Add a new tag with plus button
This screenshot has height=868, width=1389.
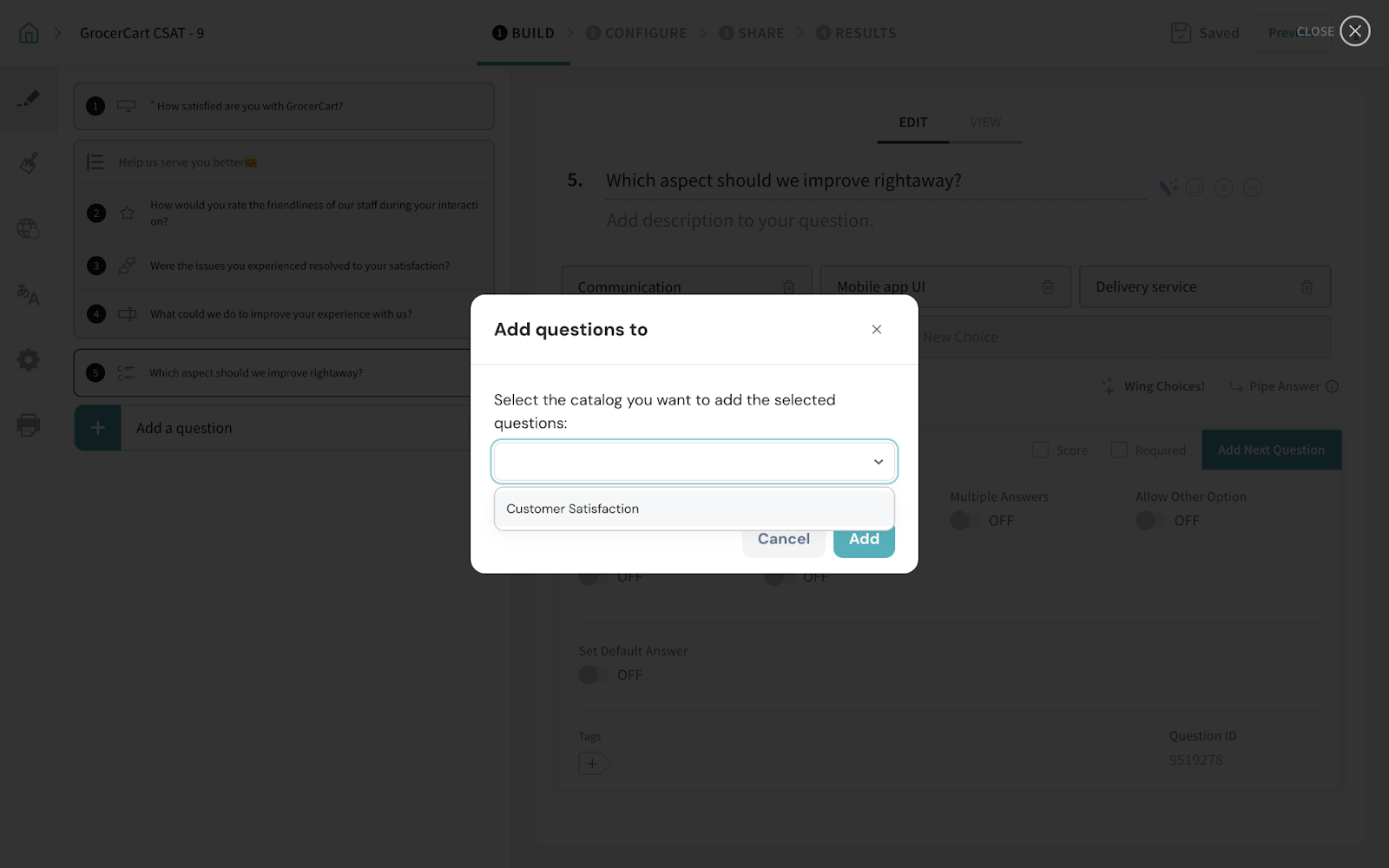tap(592, 764)
